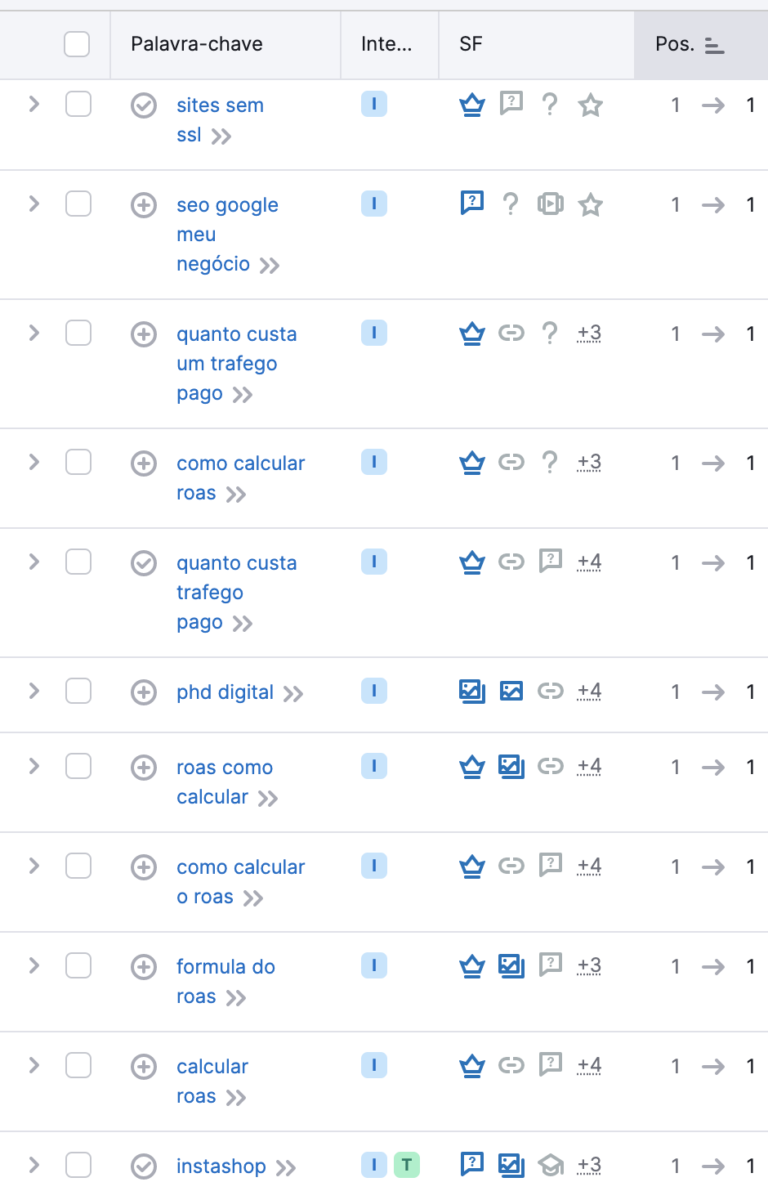The height and width of the screenshot is (1200, 768).
Task: Click the '+3' more SERP features link for 'formula do roas'
Action: [x=589, y=966]
